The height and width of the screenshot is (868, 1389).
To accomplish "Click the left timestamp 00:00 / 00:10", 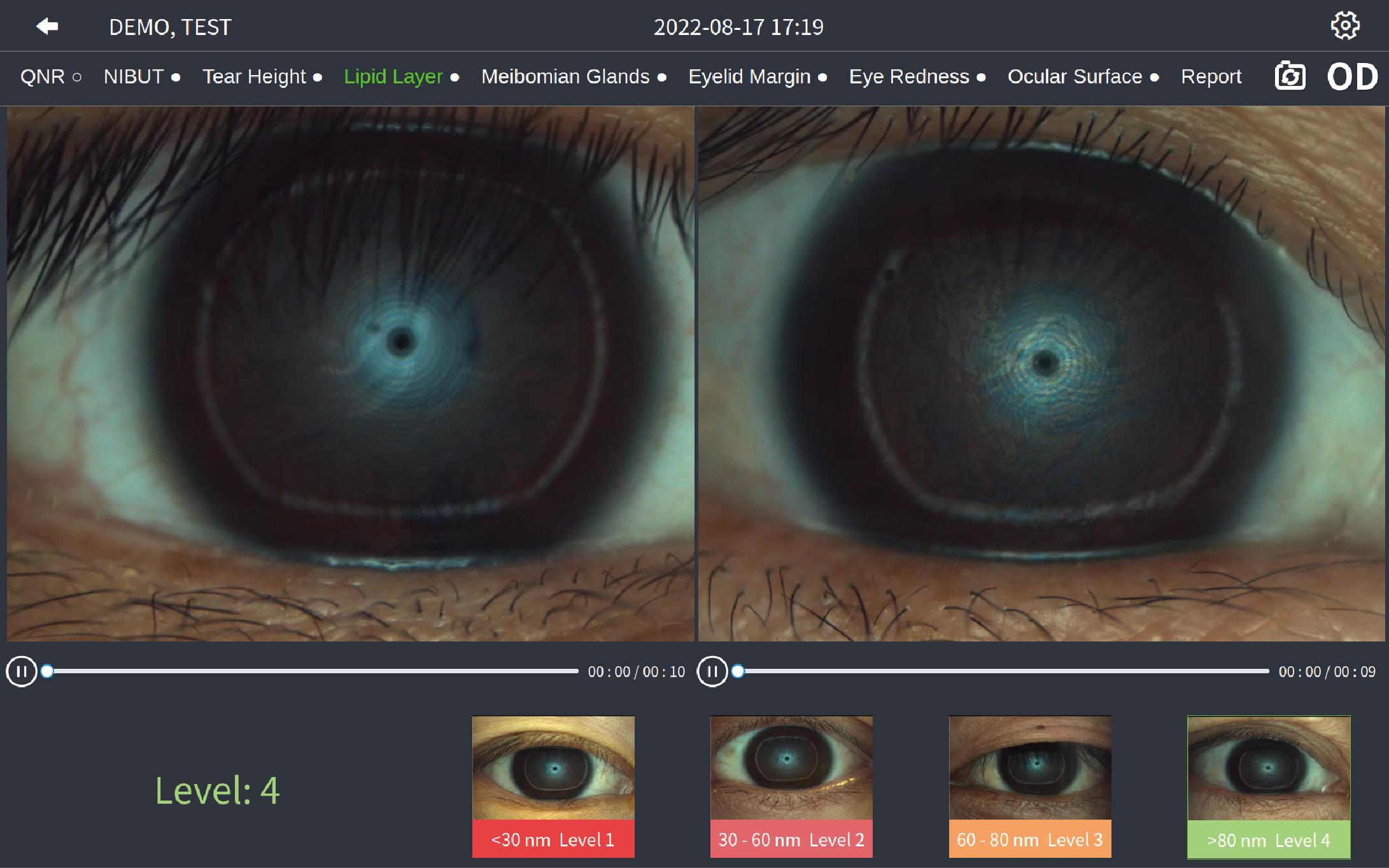I will tap(637, 672).
